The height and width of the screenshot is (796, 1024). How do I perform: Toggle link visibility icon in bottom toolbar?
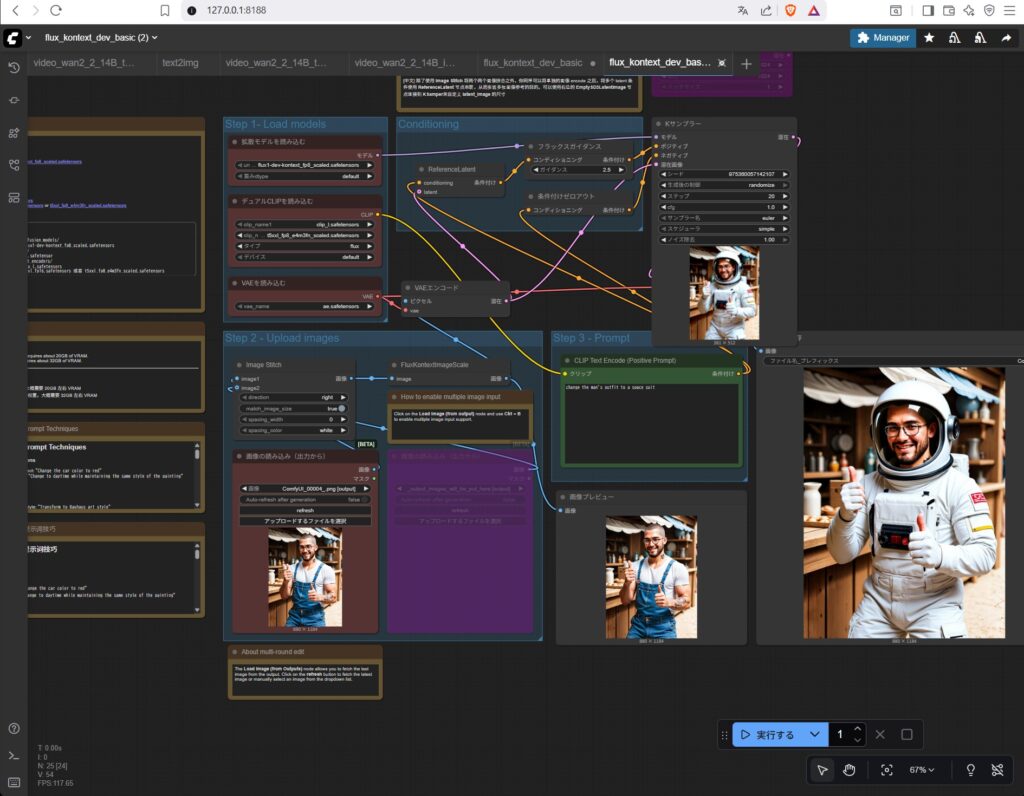pyautogui.click(x=997, y=770)
